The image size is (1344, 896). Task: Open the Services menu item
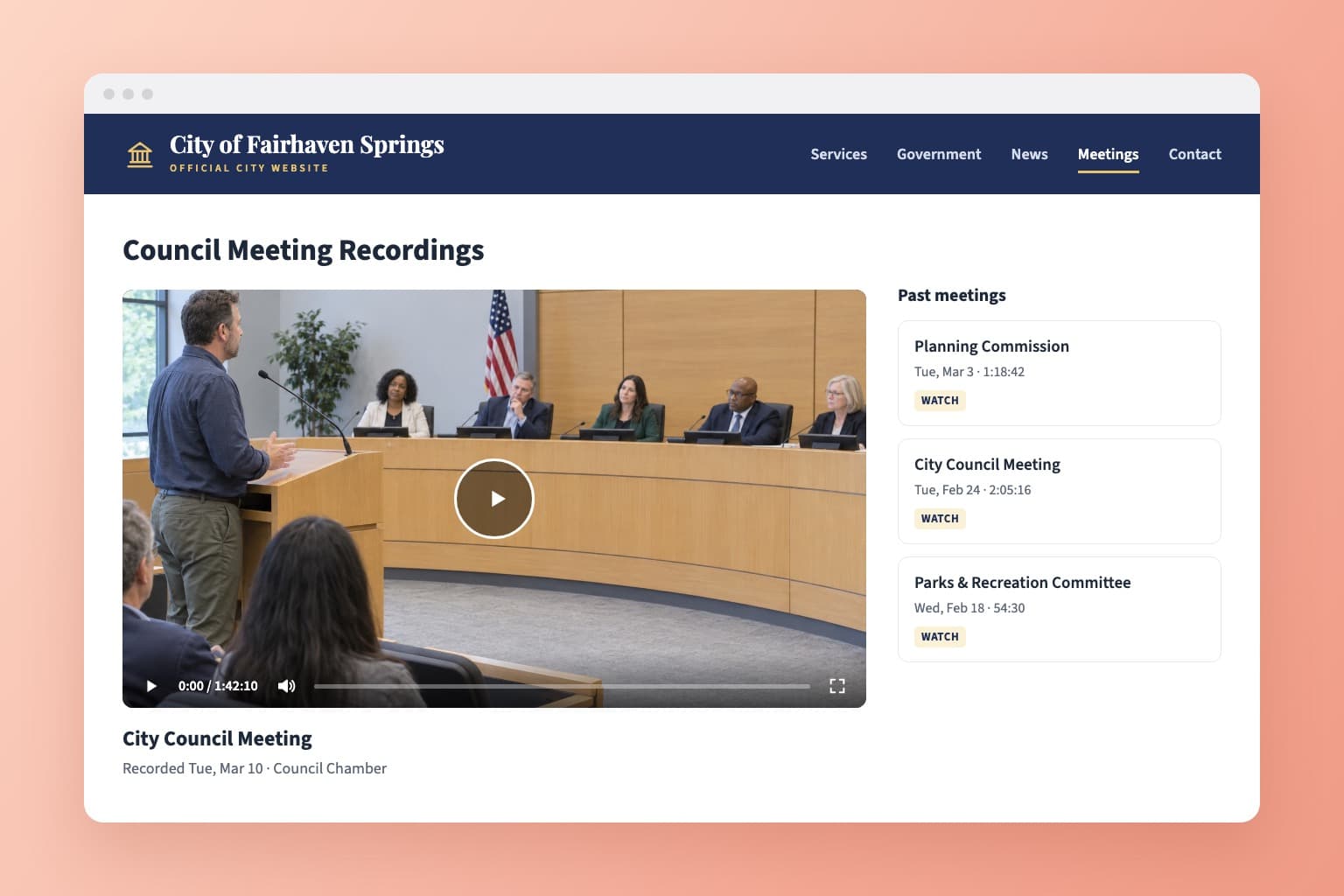pos(838,154)
